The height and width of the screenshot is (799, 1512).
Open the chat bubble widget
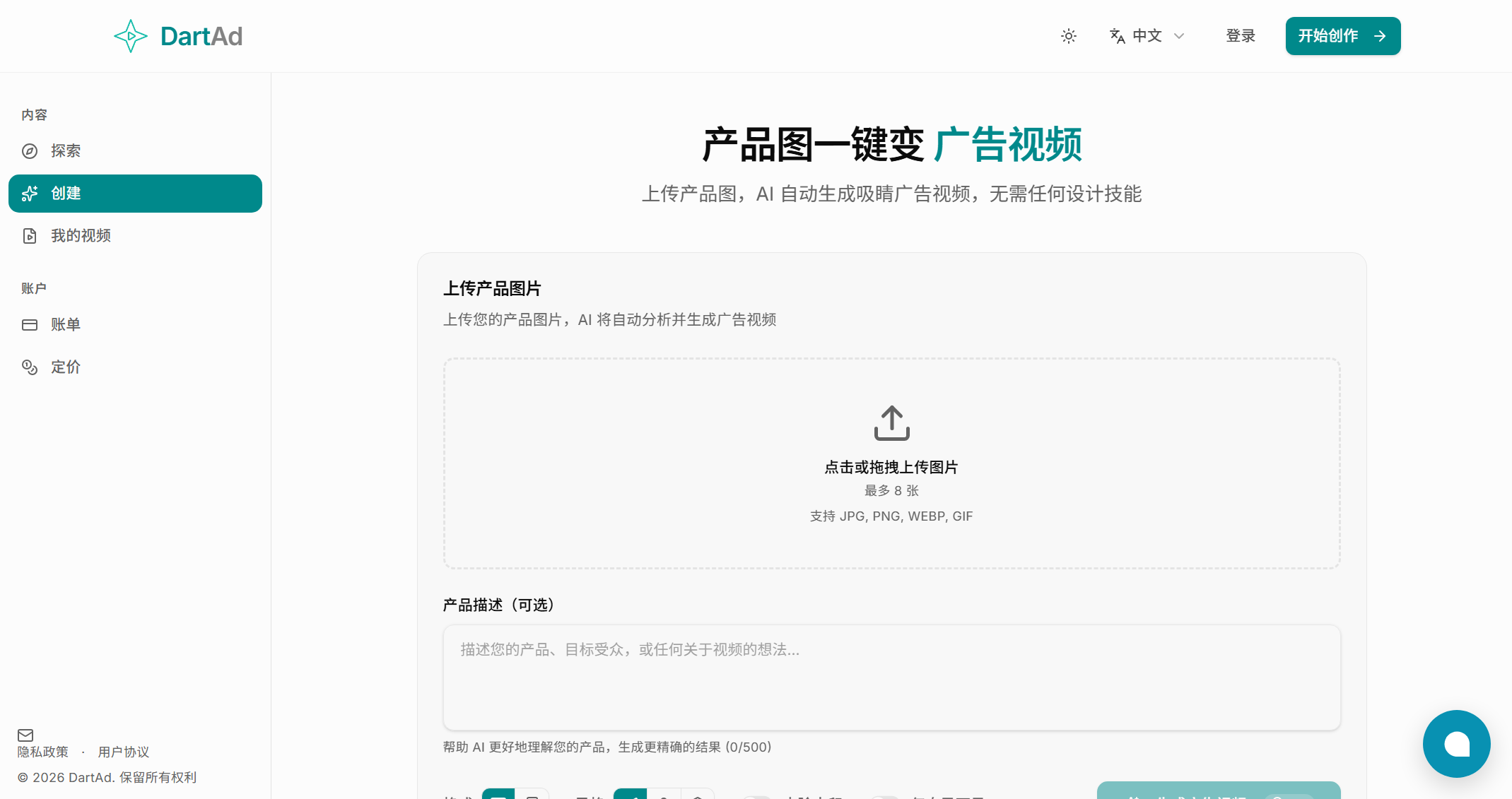point(1456,744)
